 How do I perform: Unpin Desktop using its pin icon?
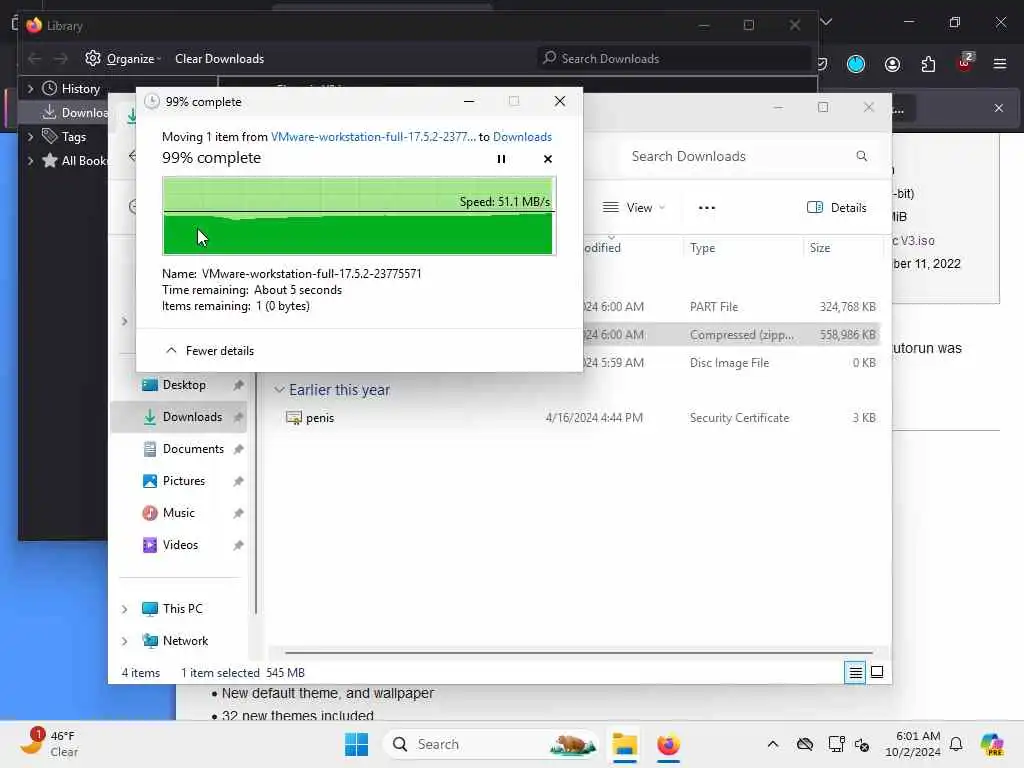tap(238, 385)
